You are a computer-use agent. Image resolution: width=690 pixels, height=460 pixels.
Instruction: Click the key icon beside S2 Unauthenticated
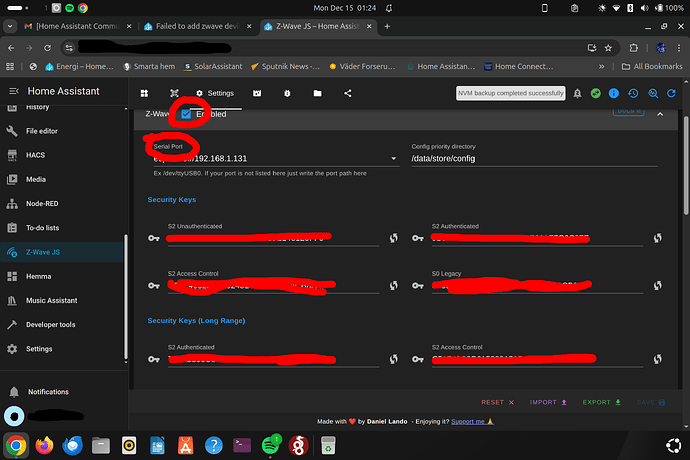[x=154, y=238]
